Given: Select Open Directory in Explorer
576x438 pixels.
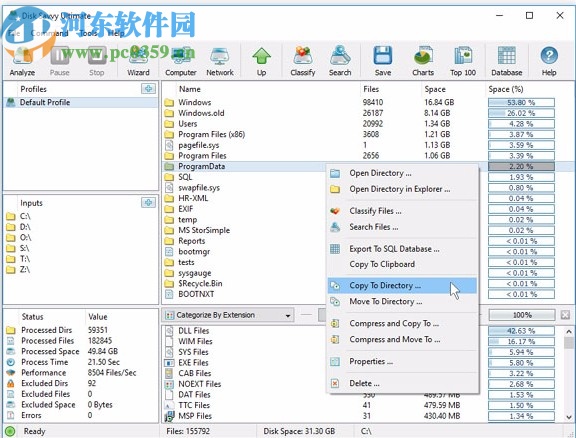Looking at the screenshot, I should (403, 189).
